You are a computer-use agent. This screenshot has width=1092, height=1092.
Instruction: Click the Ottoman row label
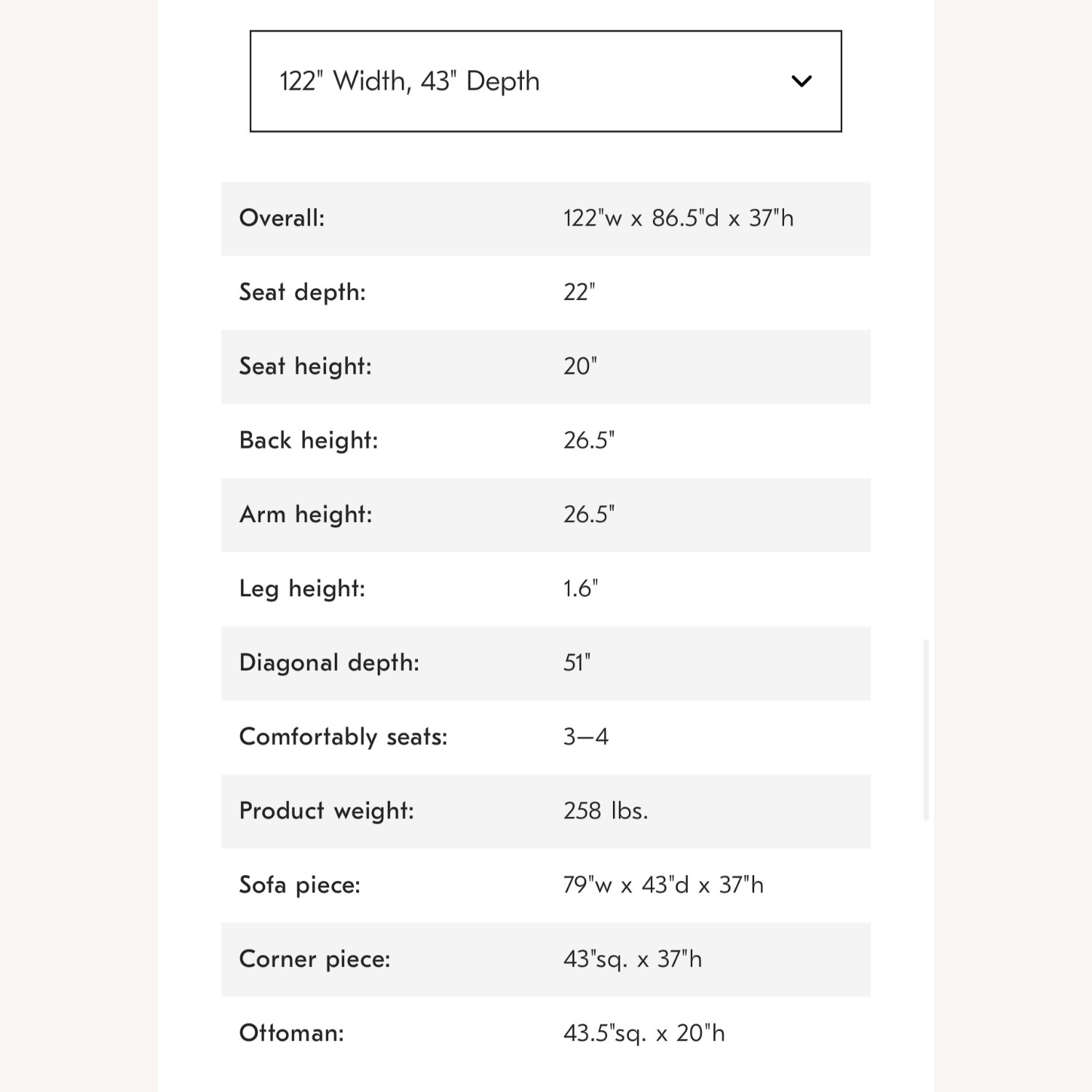(291, 1033)
